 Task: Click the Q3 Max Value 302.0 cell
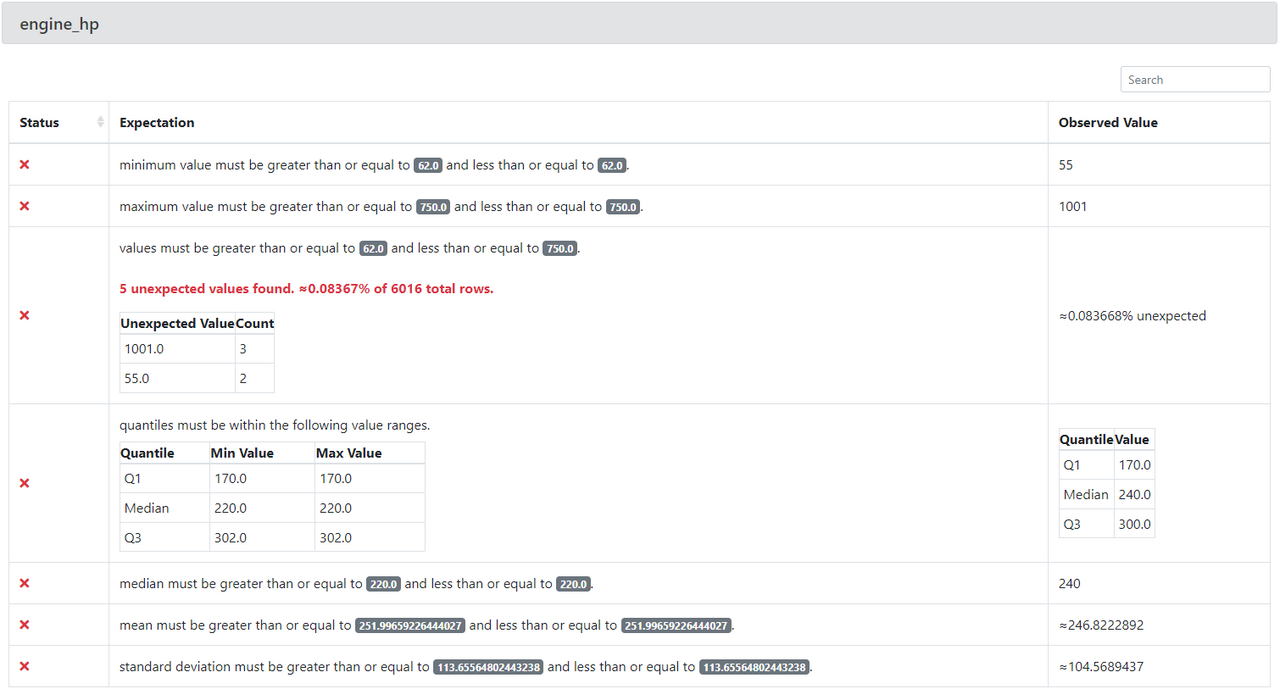click(335, 538)
